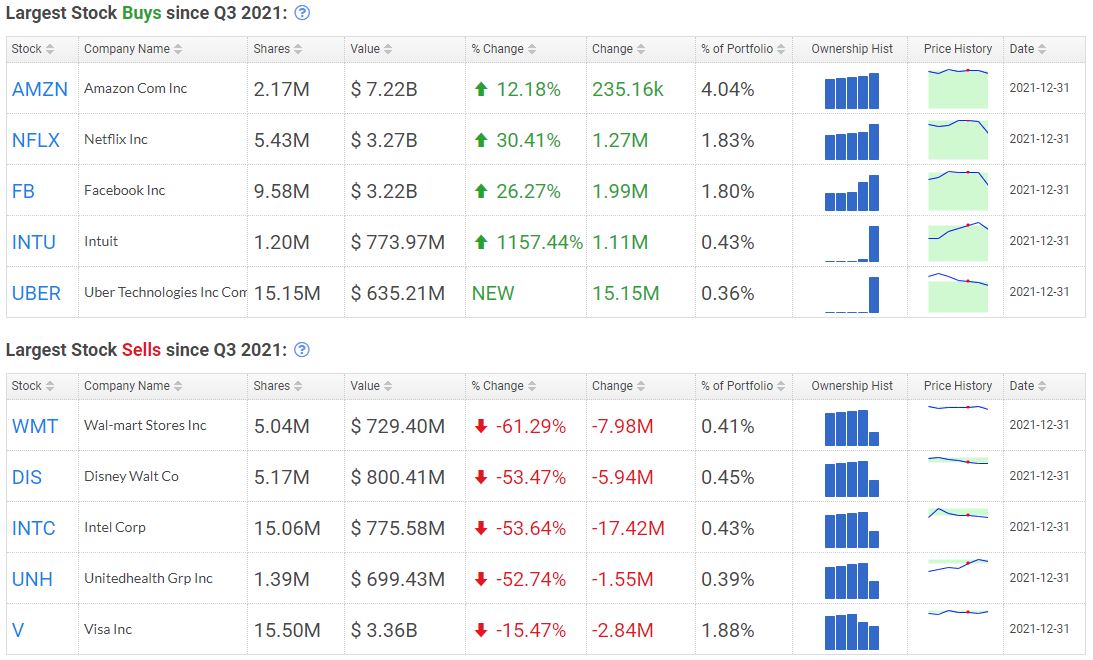This screenshot has height=660, width=1093.
Task: View UNH price history sparkline
Action: pyautogui.click(x=958, y=565)
